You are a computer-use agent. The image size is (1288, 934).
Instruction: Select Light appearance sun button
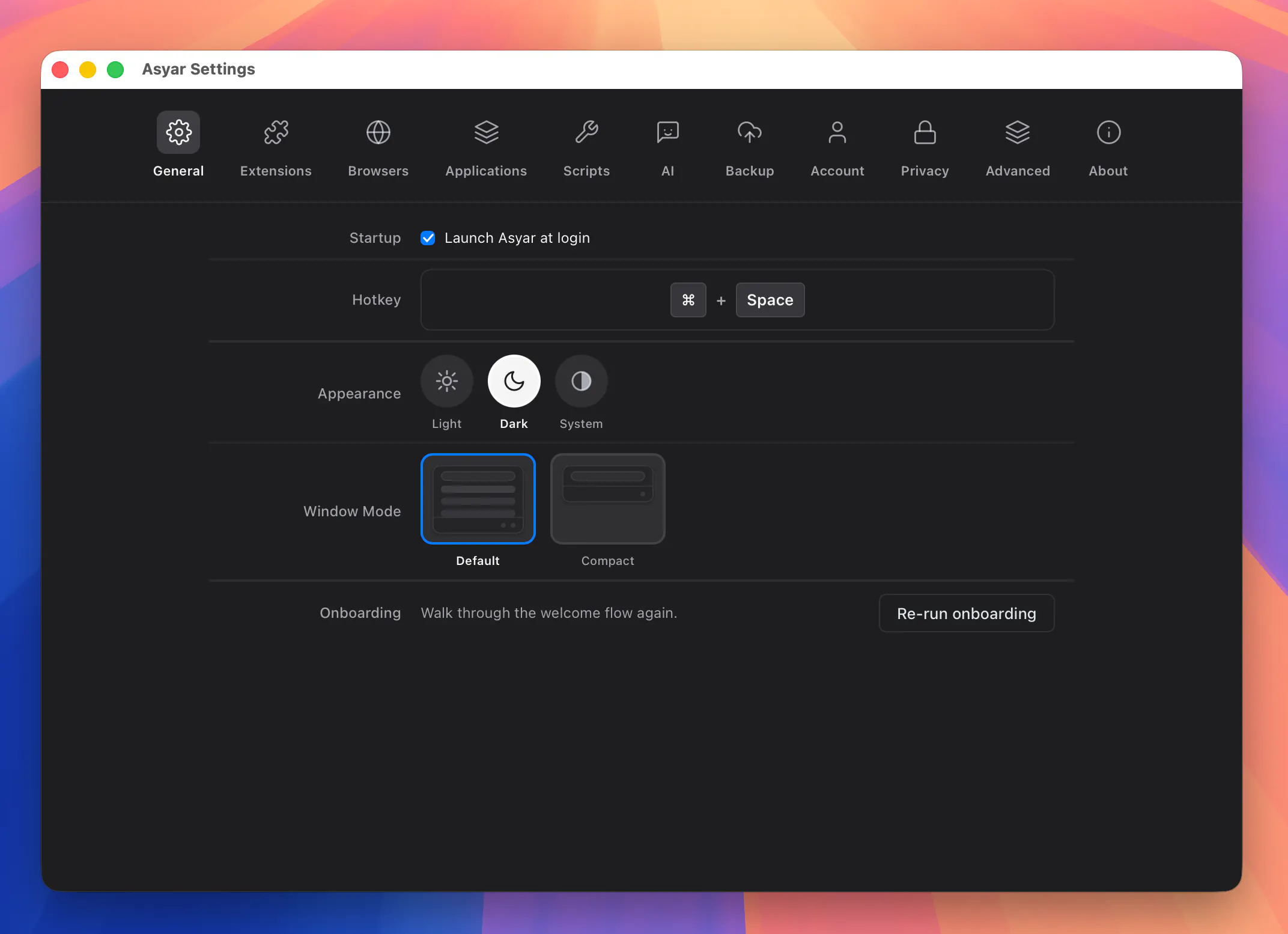[x=447, y=381]
